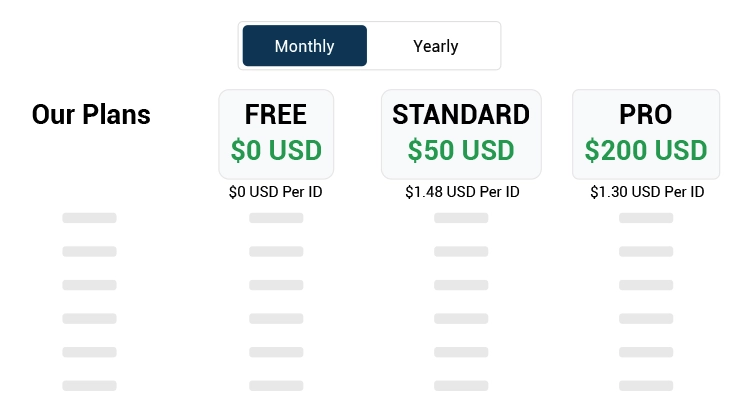
Task: Click last placeholder row under Our Plans
Action: [89, 385]
